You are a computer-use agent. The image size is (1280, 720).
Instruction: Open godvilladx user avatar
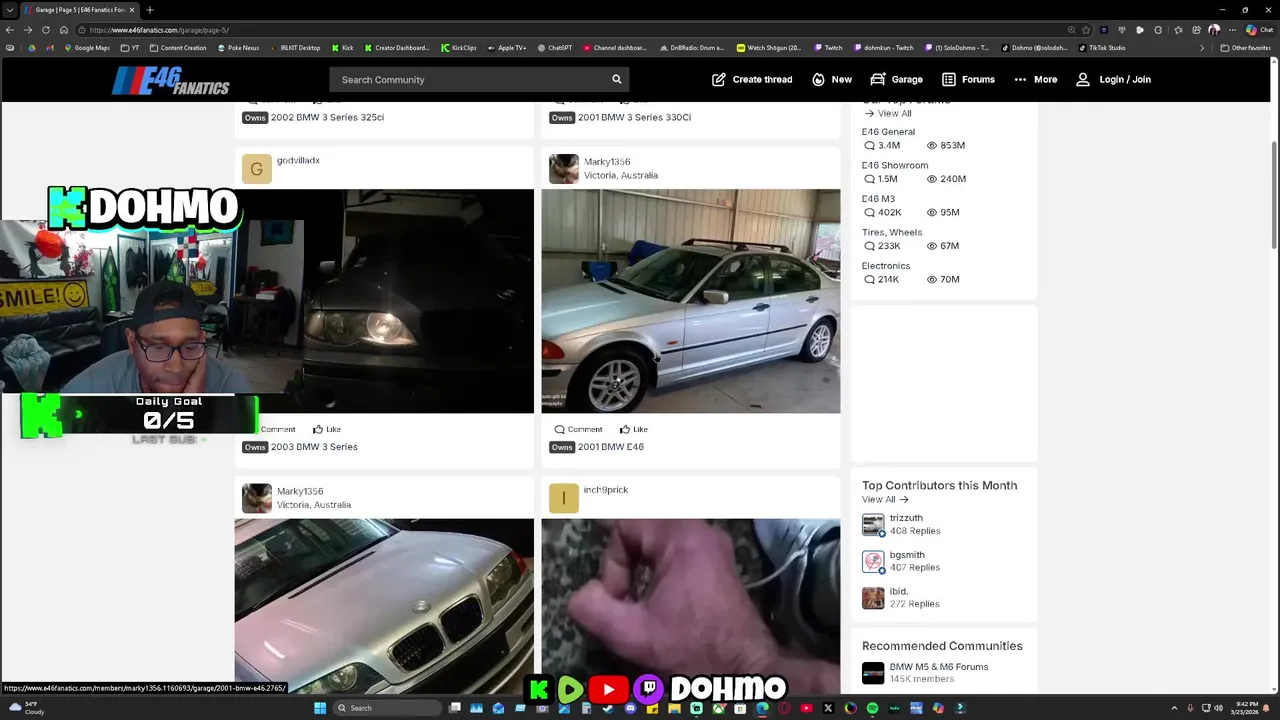tap(257, 169)
